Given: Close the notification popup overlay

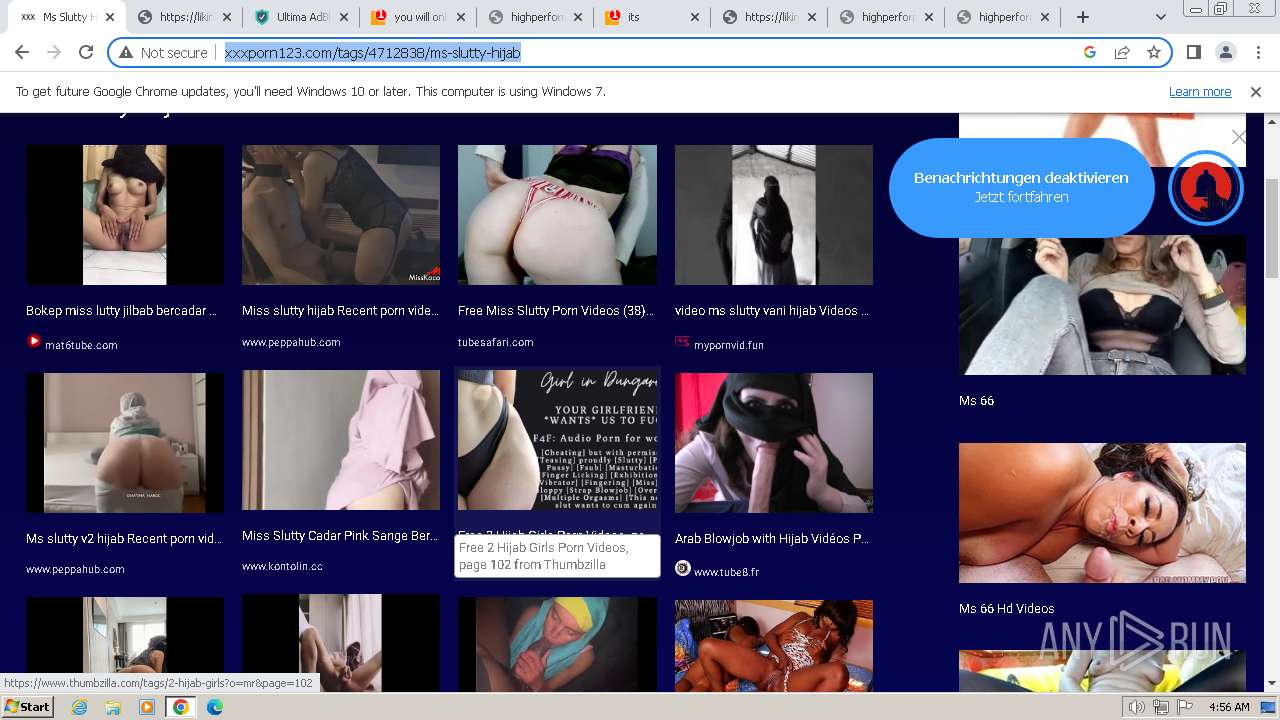Looking at the screenshot, I should (x=1239, y=137).
